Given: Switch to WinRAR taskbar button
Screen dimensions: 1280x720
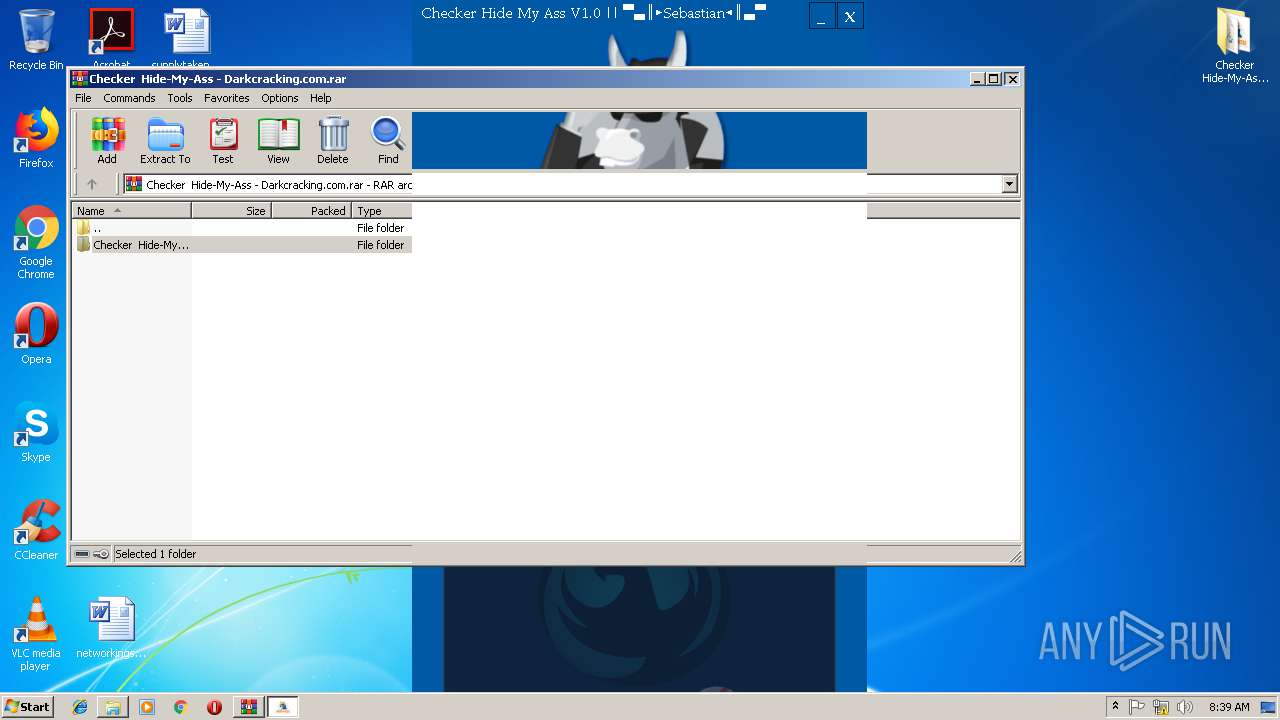Looking at the screenshot, I should pyautogui.click(x=249, y=707).
